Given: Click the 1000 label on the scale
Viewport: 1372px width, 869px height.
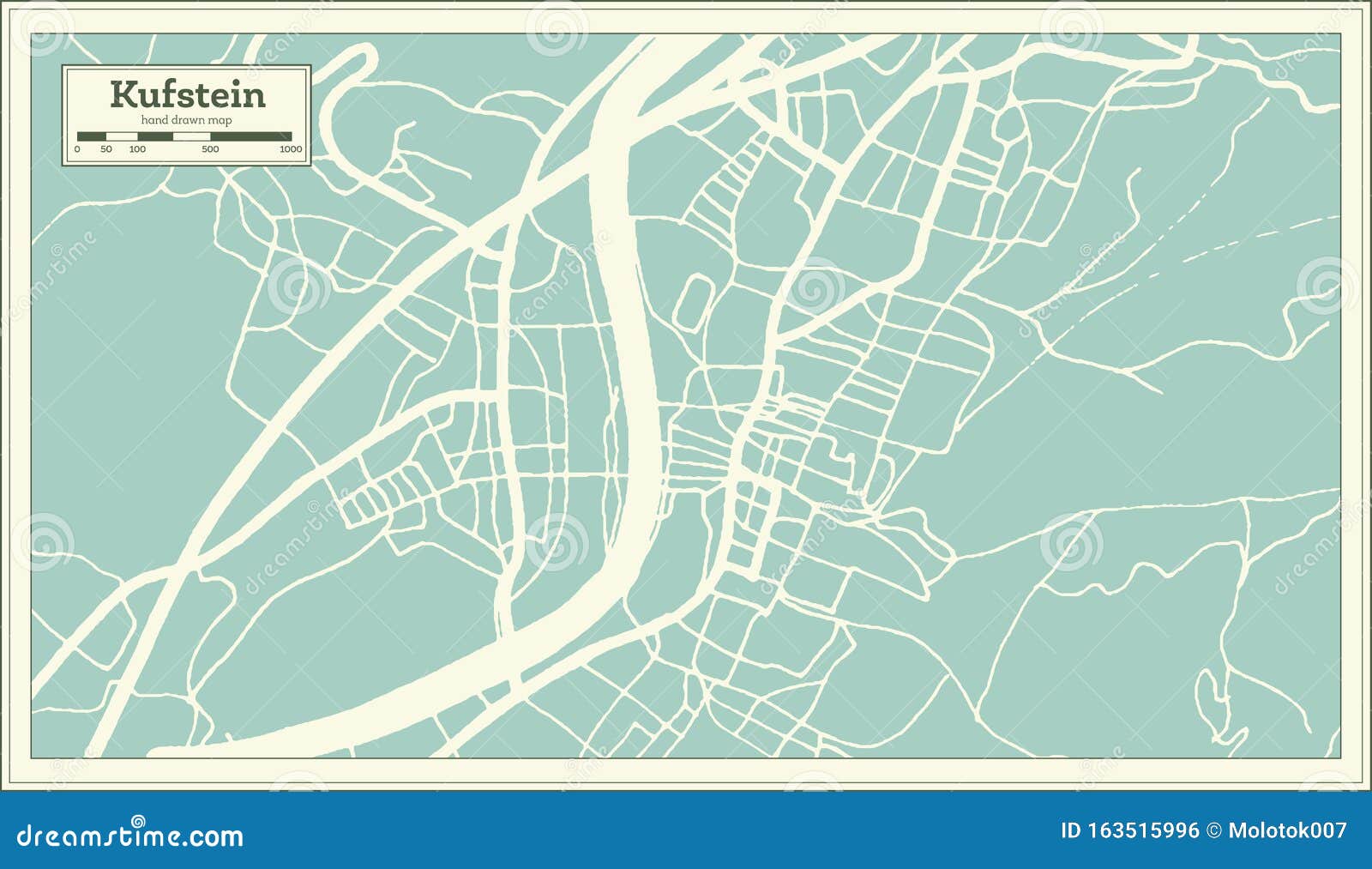Looking at the screenshot, I should click(289, 149).
